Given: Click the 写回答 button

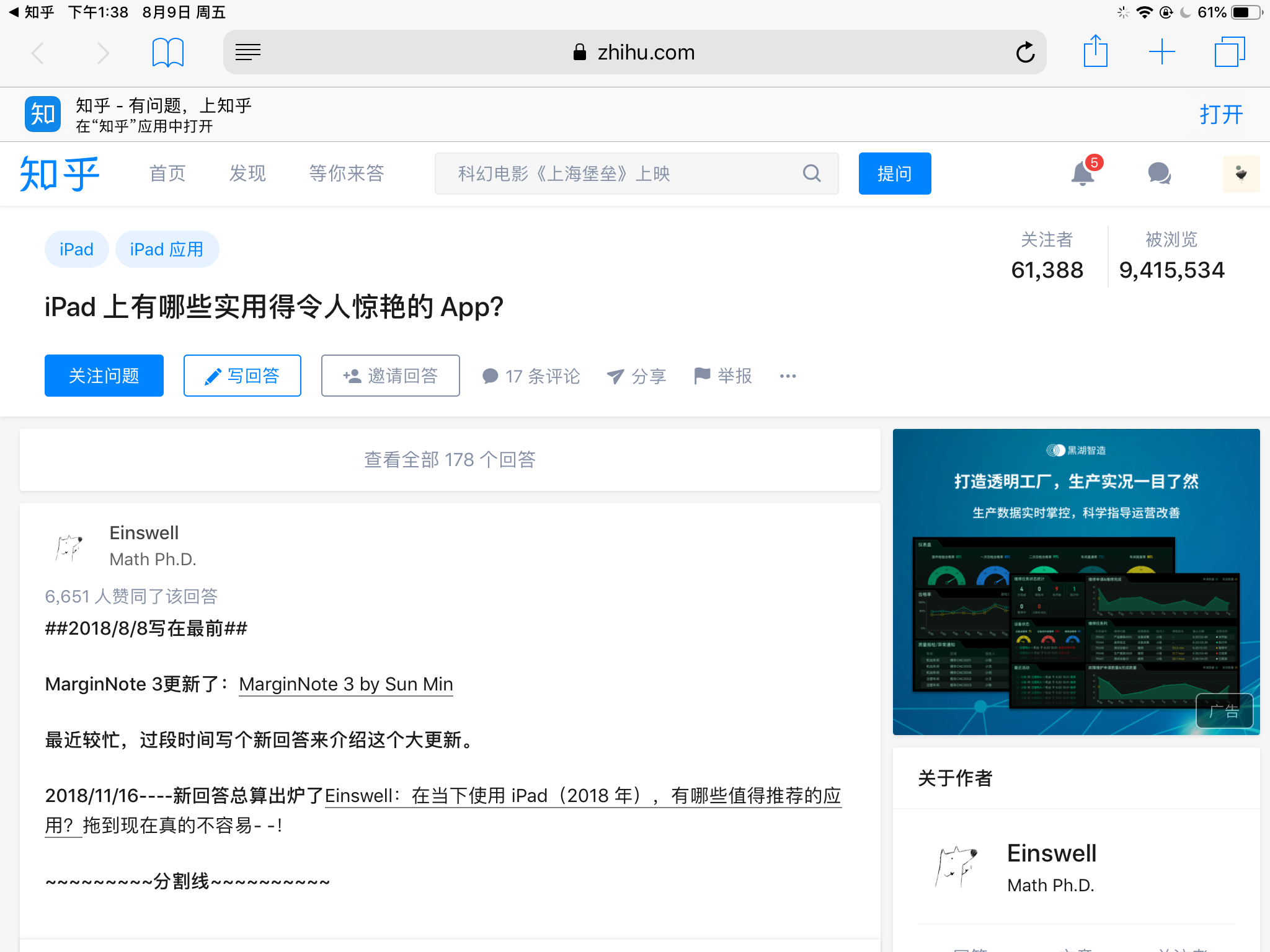Looking at the screenshot, I should [242, 376].
